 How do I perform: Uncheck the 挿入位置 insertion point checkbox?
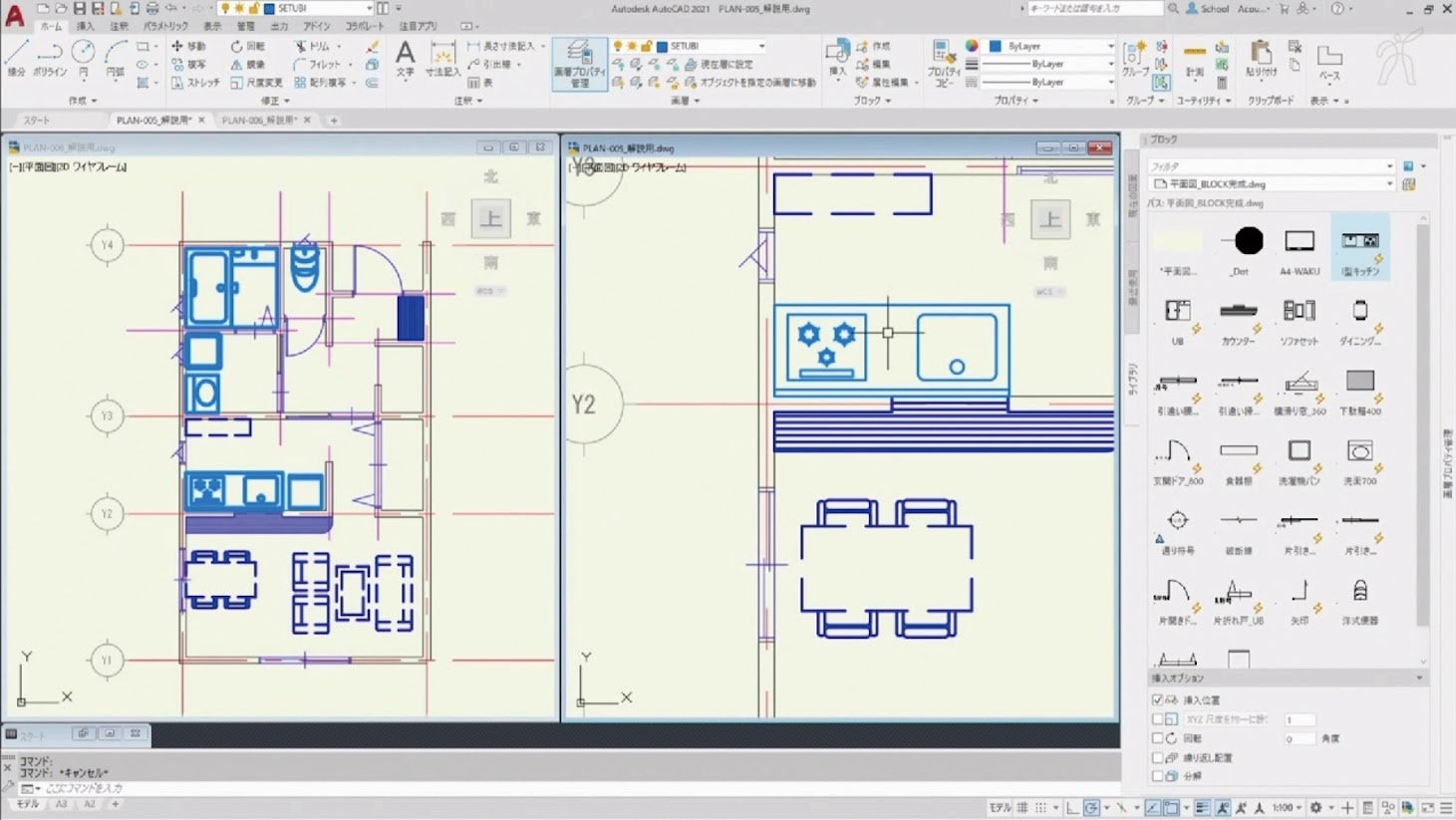click(1157, 700)
